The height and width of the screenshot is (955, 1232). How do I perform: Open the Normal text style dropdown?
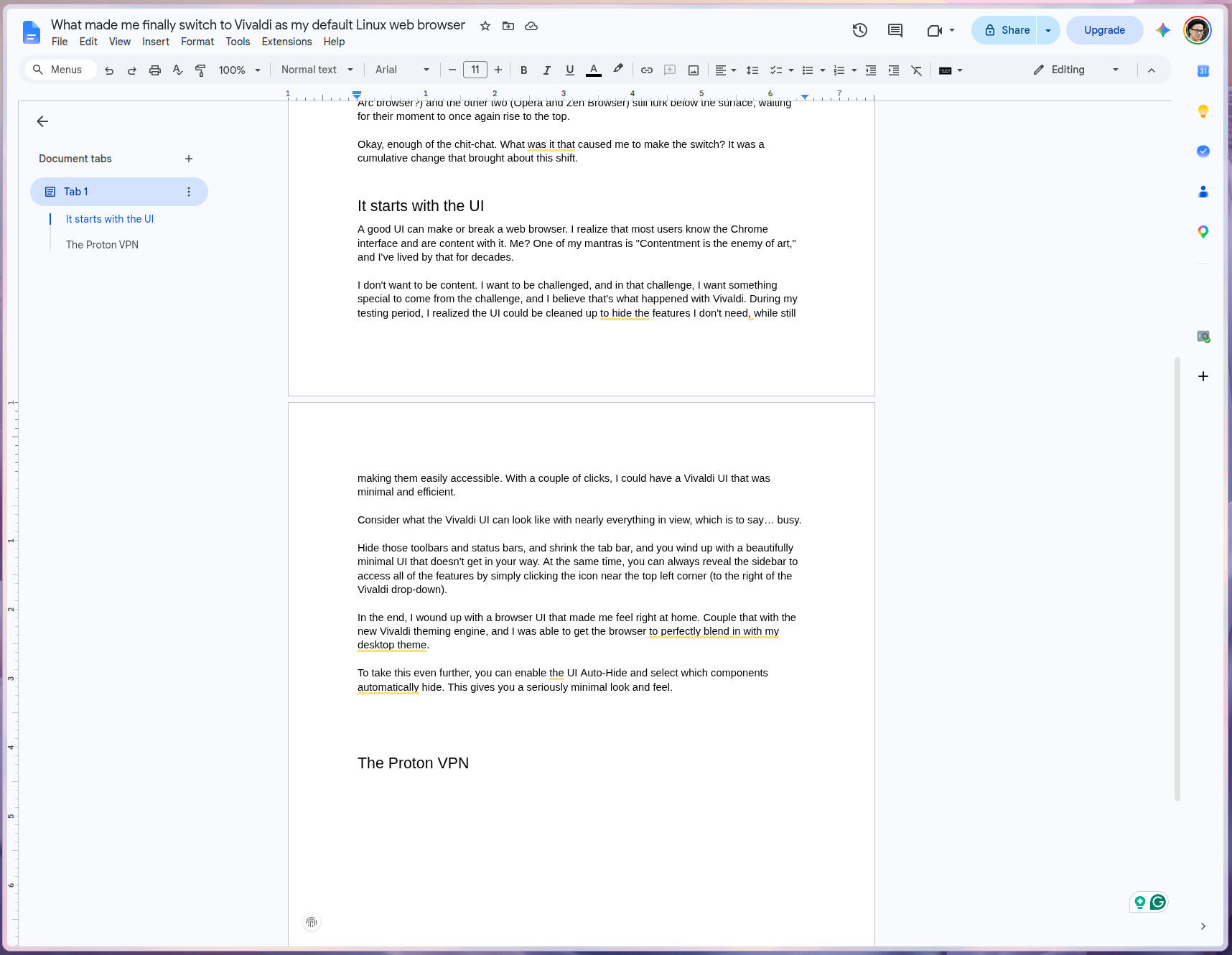coord(317,70)
